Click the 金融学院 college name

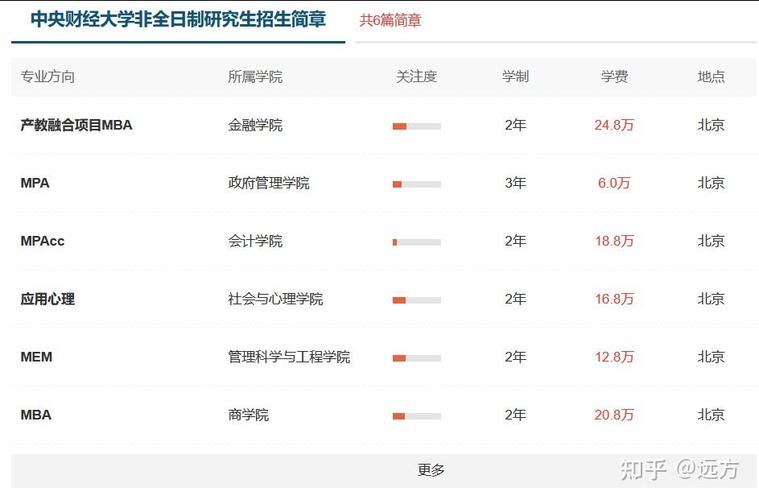click(x=255, y=125)
